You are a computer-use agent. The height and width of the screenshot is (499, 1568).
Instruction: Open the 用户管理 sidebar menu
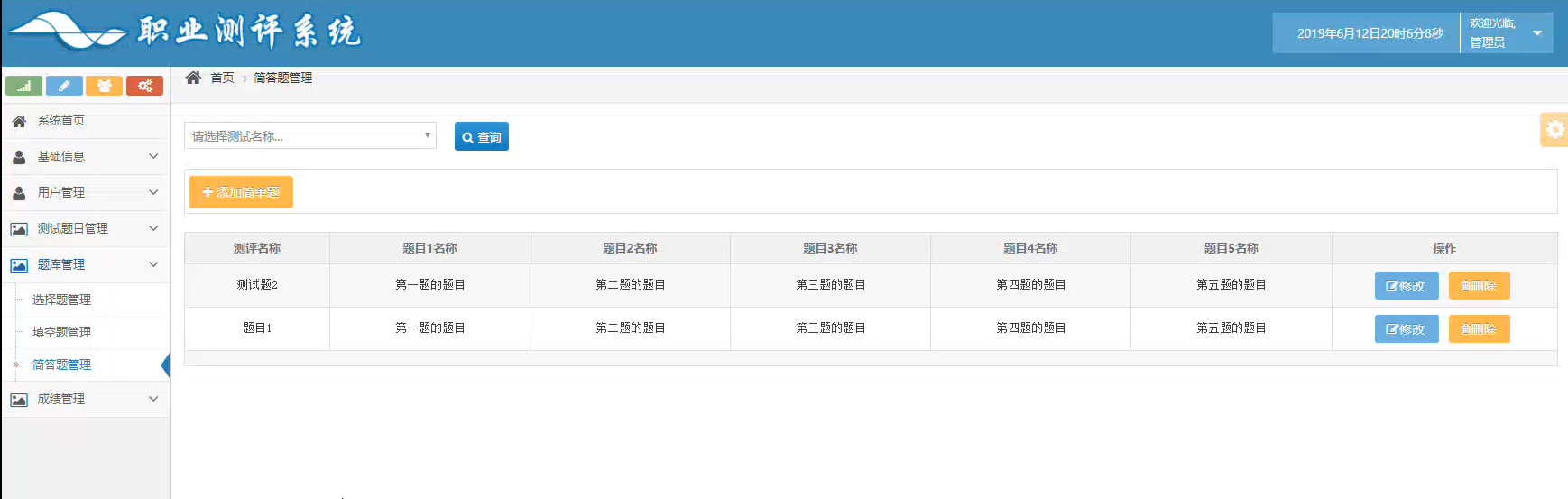click(x=85, y=193)
